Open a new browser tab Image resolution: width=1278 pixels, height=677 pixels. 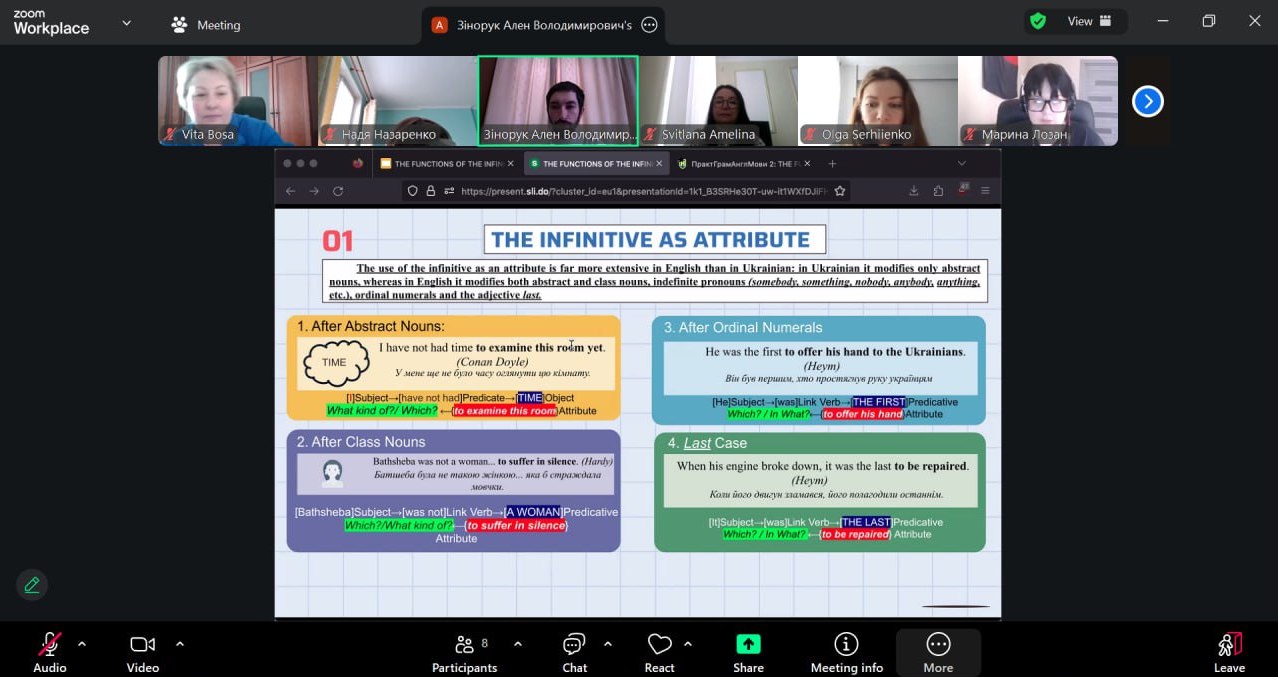pos(832,164)
